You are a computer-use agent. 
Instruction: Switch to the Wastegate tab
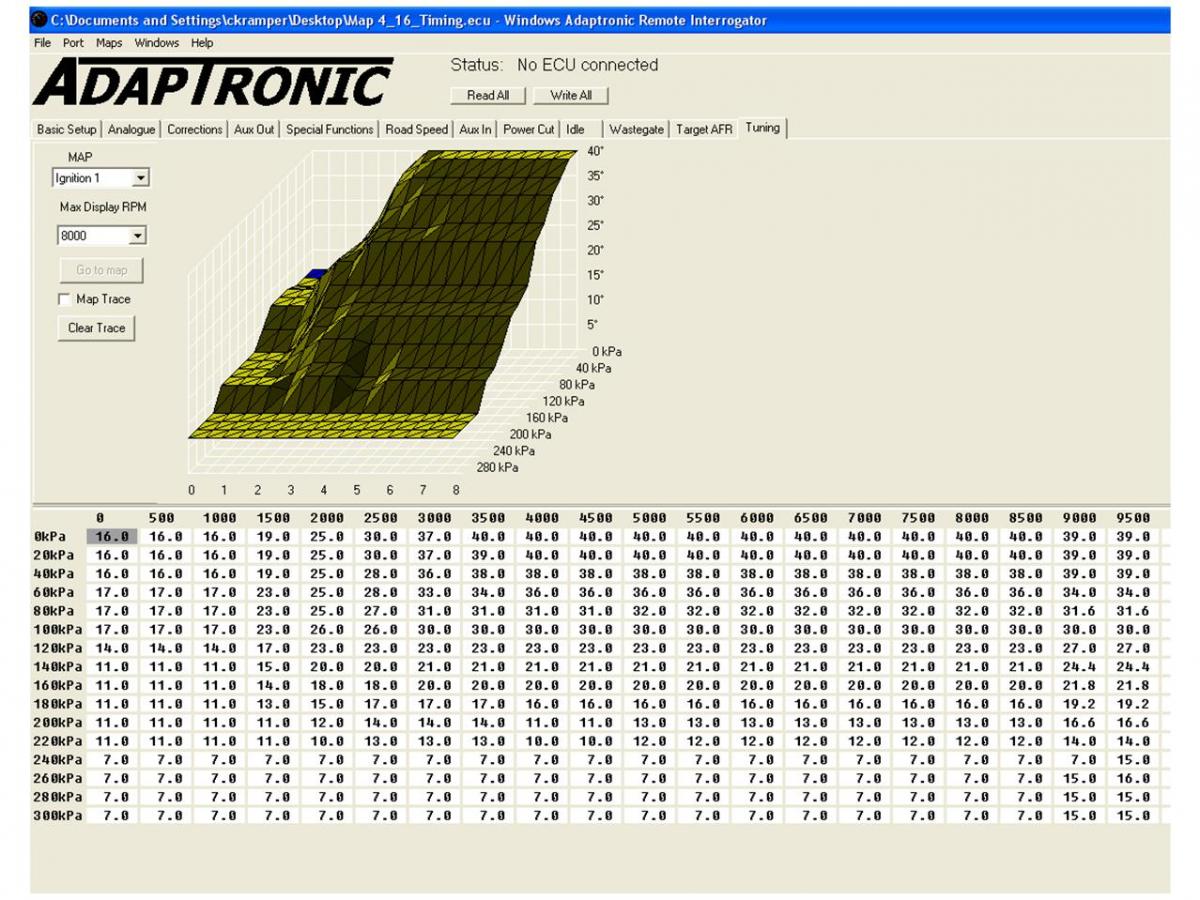click(636, 129)
